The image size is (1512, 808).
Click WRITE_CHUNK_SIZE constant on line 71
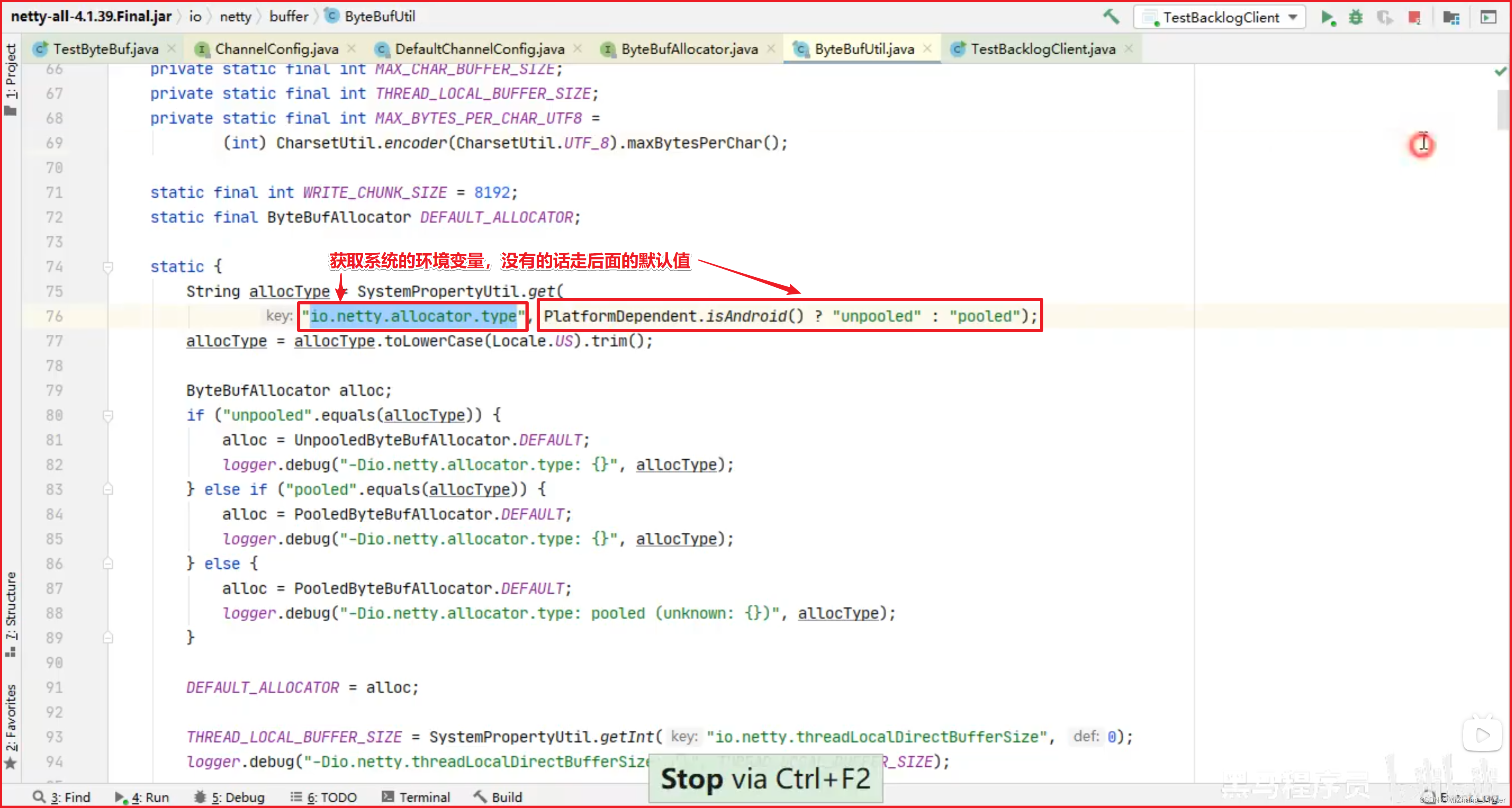pos(374,193)
